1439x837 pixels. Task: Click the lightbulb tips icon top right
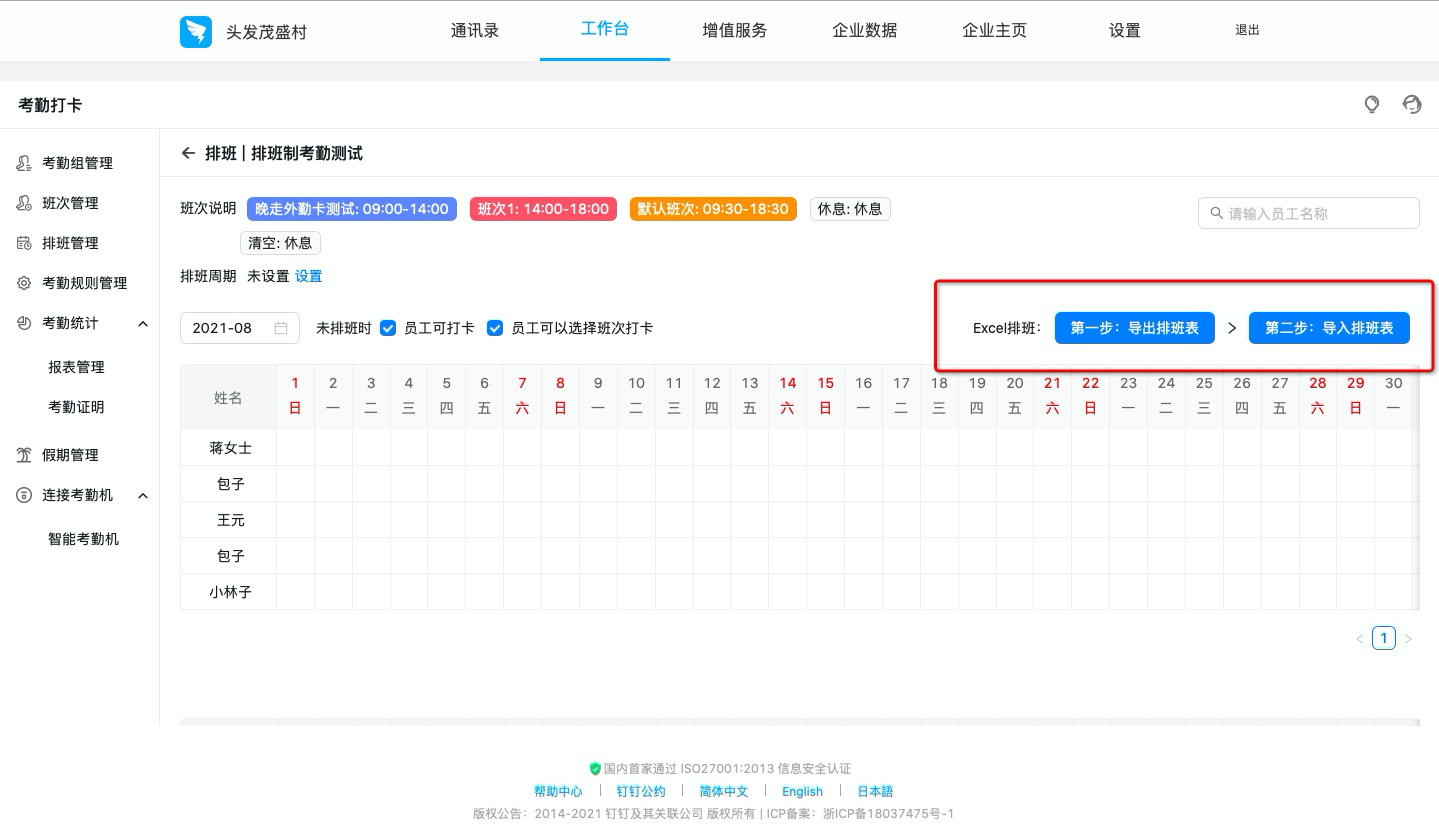pyautogui.click(x=1371, y=104)
